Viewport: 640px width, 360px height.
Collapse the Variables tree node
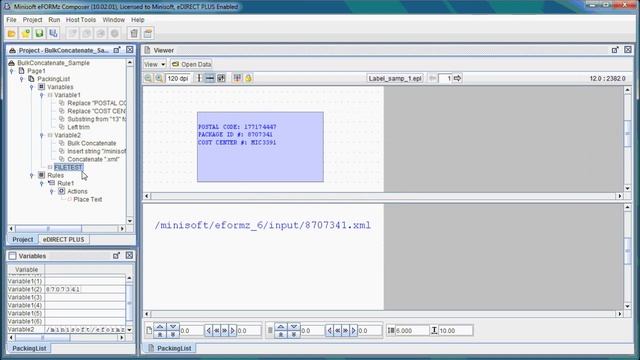click(31, 87)
